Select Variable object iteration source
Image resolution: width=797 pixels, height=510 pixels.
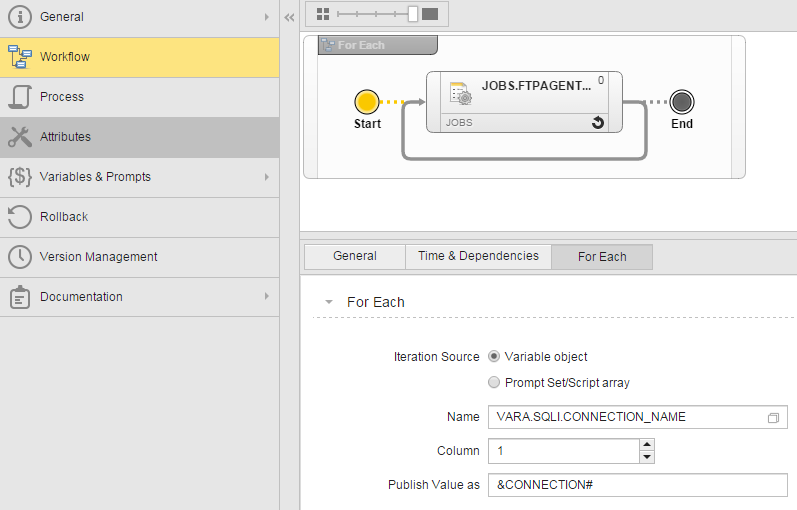tap(494, 357)
